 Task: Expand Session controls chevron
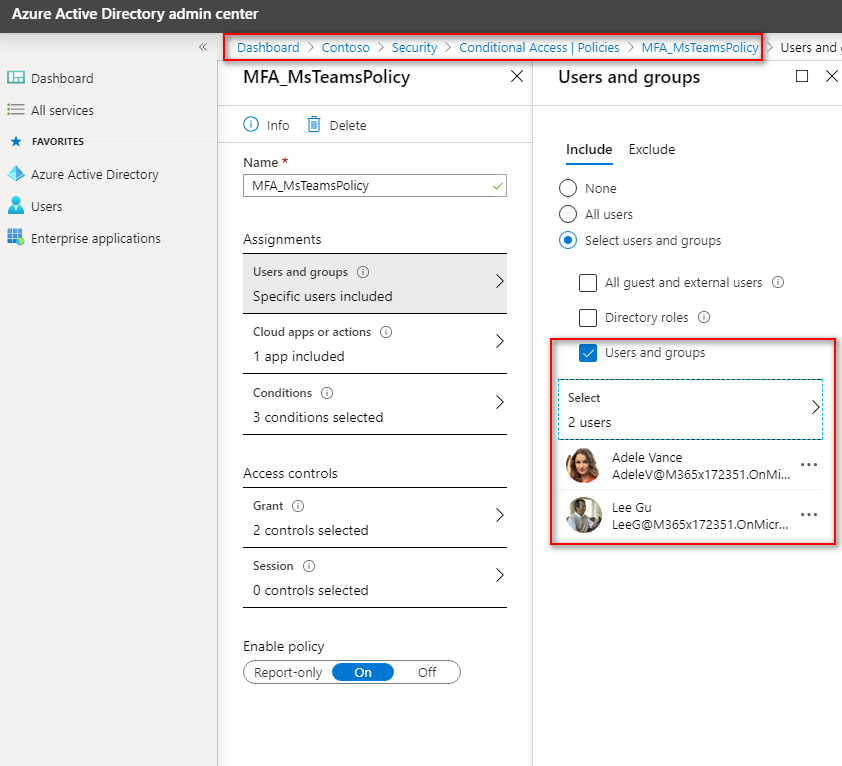click(x=499, y=575)
